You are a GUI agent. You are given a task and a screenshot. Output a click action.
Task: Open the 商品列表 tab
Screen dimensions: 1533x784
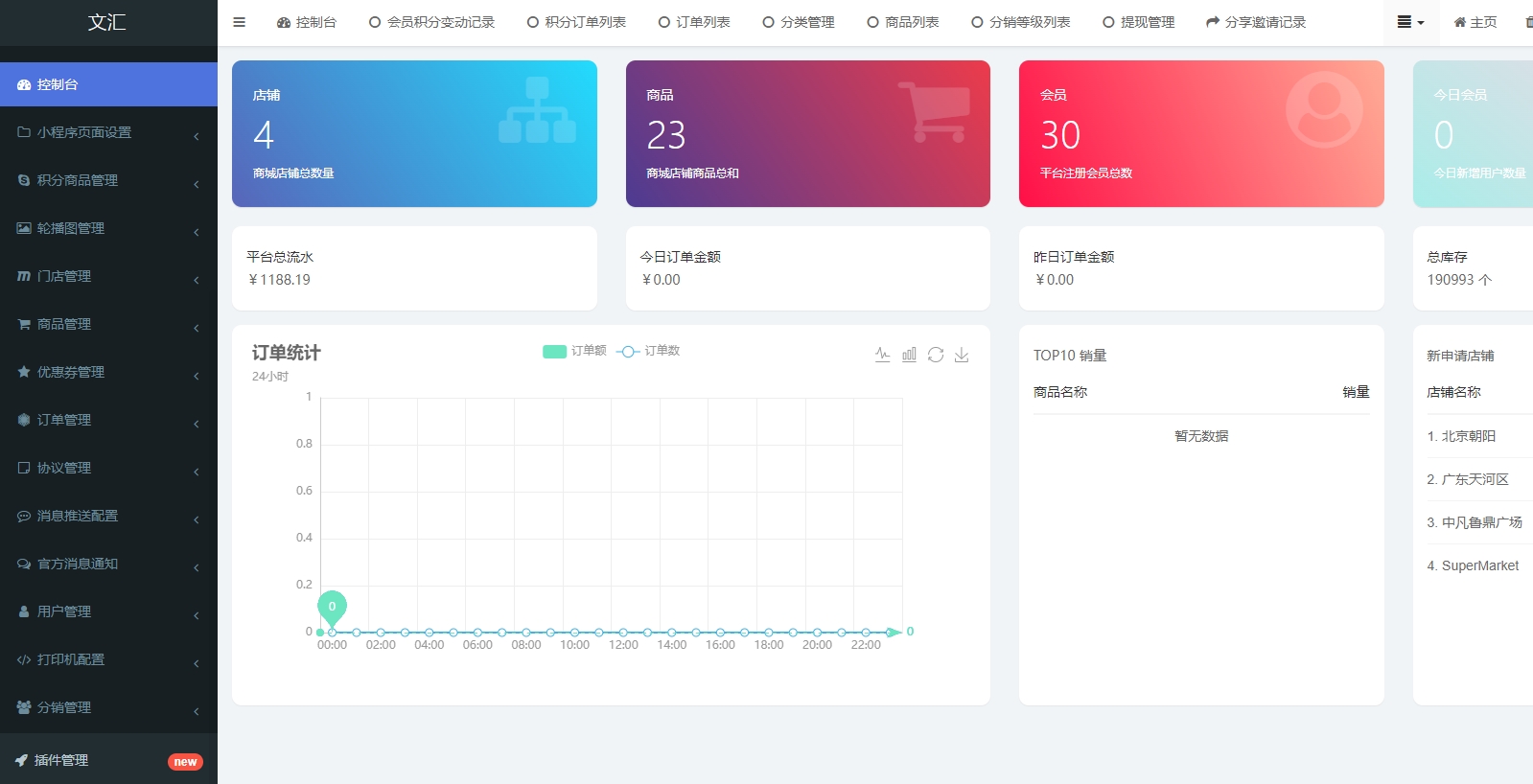[903, 22]
